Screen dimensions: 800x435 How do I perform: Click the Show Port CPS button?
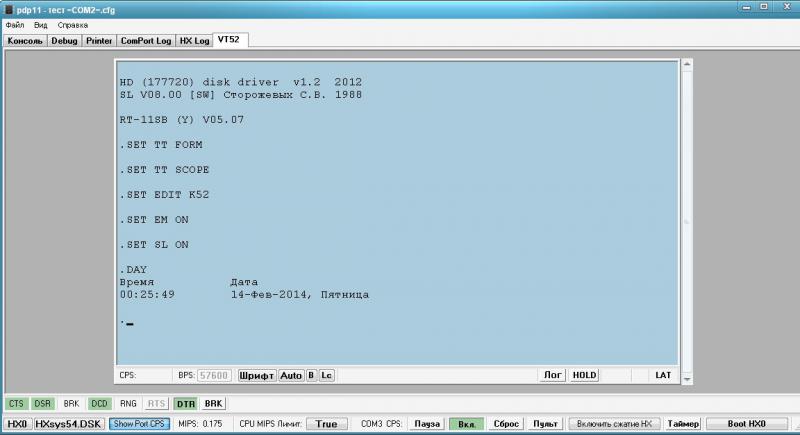139,424
